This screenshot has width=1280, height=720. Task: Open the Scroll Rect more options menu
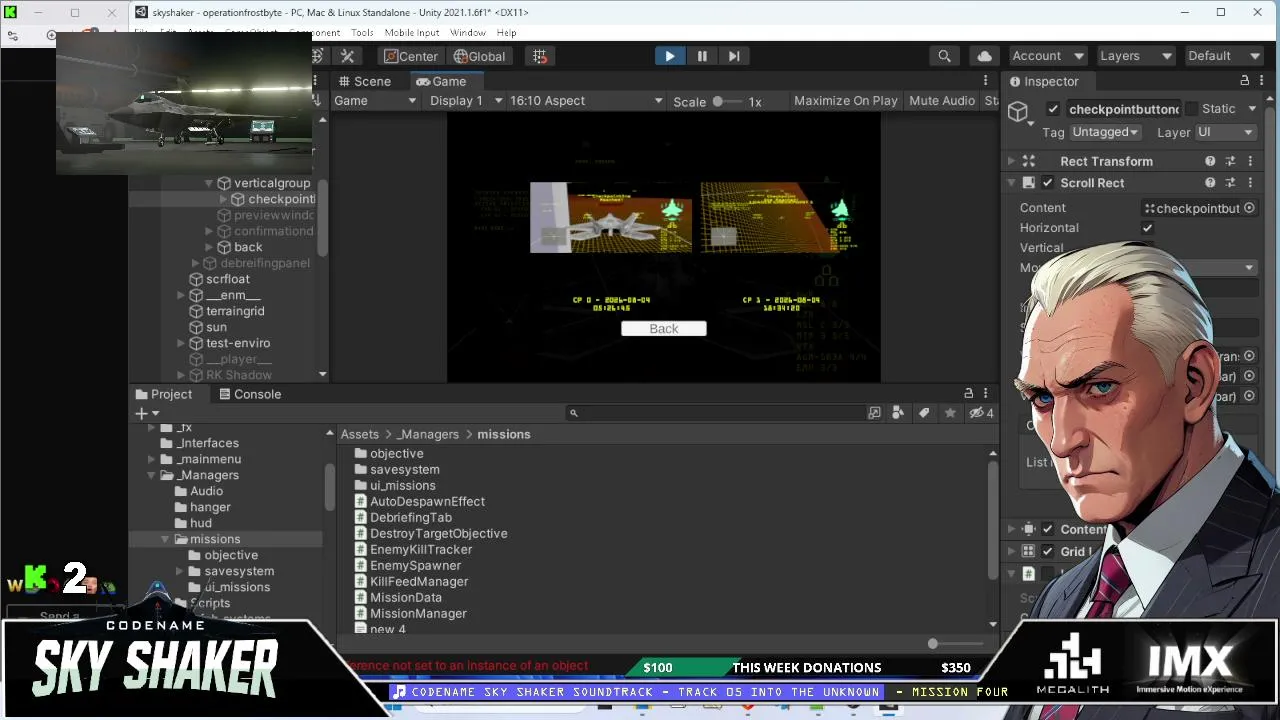(x=1250, y=183)
